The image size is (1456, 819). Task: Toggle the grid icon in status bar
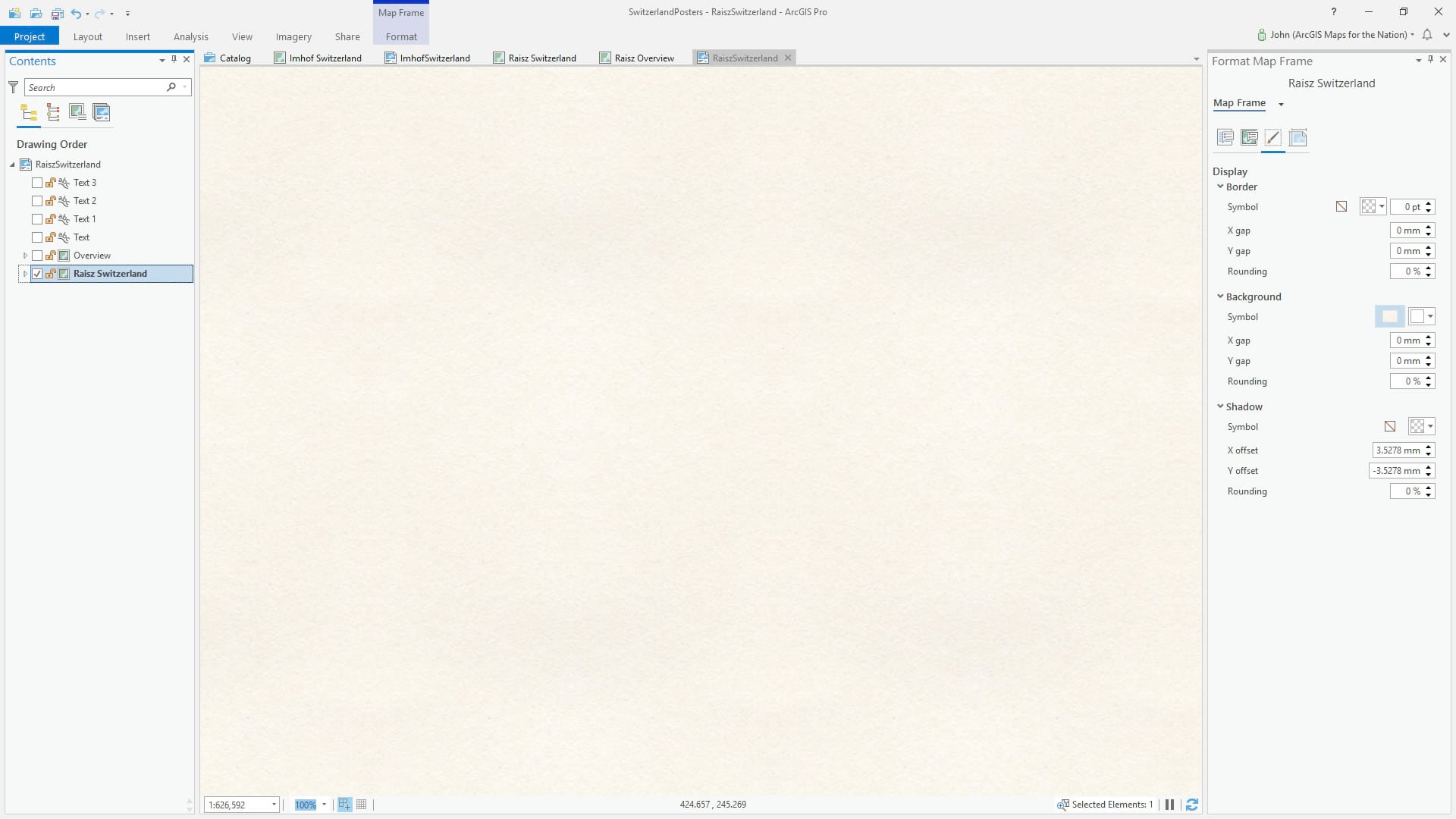(362, 805)
